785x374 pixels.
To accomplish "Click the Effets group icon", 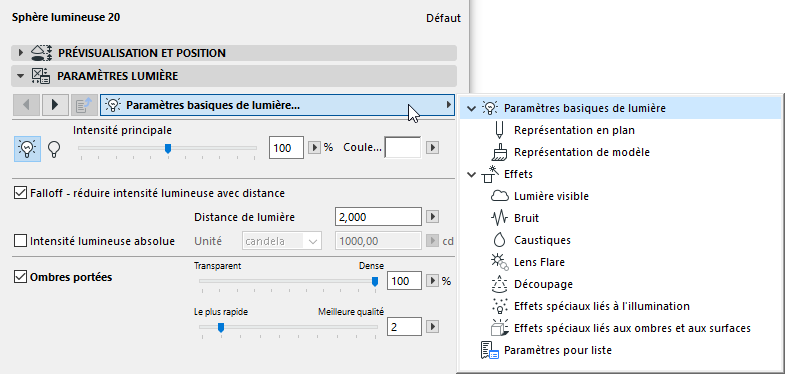I will pyautogui.click(x=489, y=174).
